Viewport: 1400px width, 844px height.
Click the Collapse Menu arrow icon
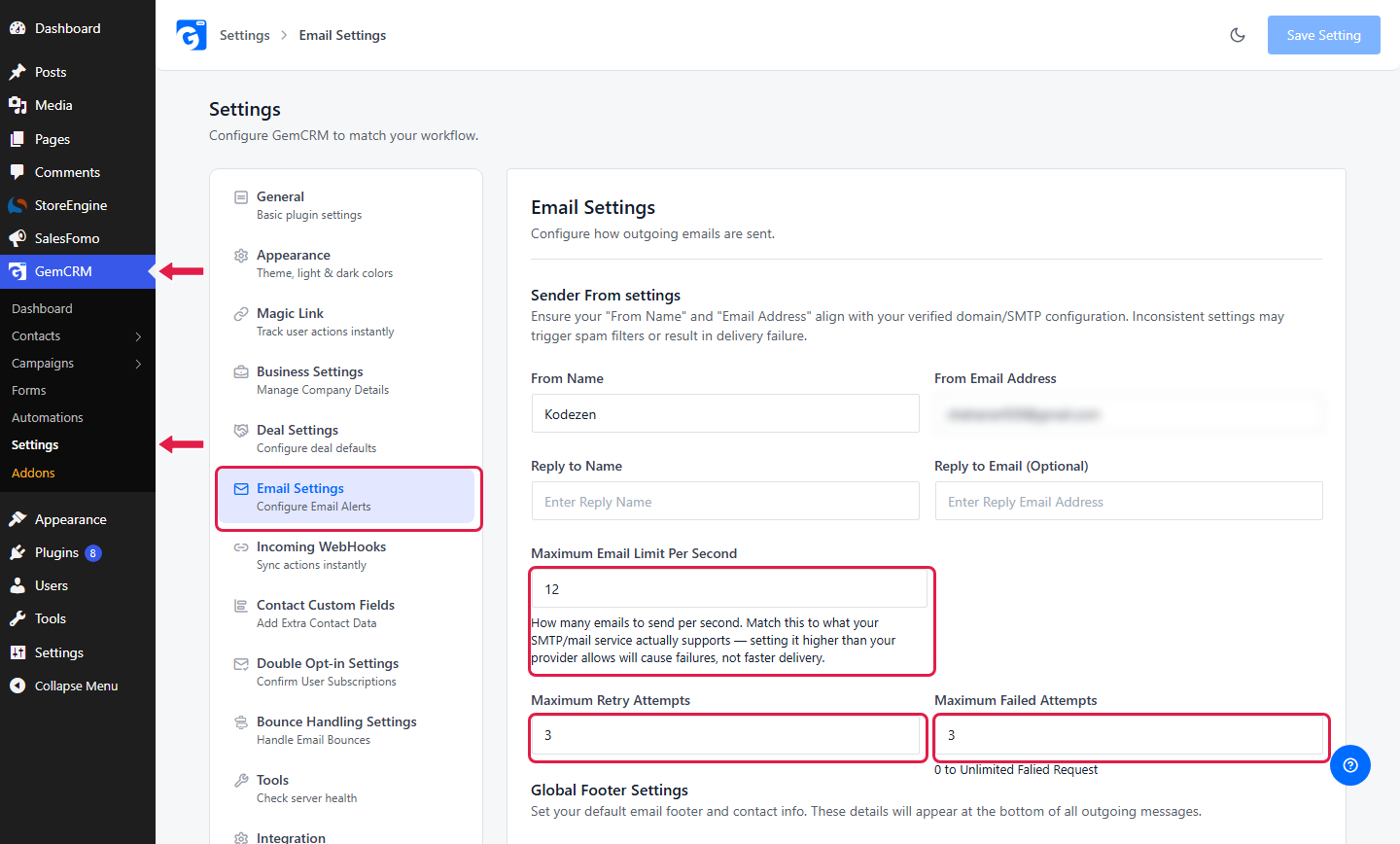[17, 686]
